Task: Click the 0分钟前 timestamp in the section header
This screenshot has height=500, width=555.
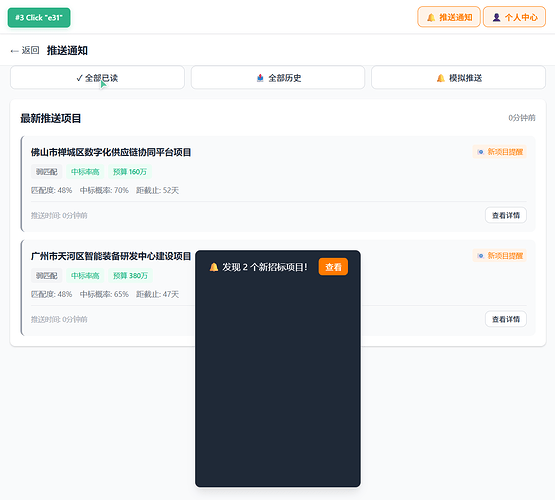Action: click(x=522, y=118)
